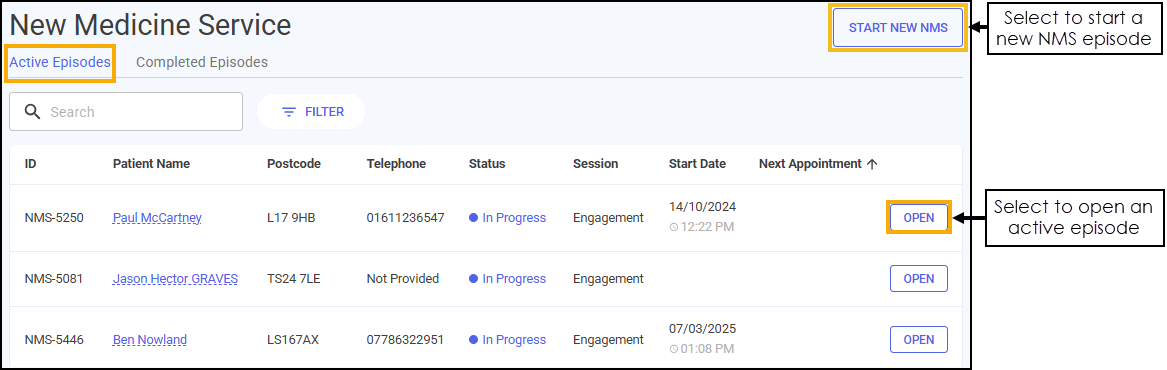Click the clock icon beside 01:08 PM
Viewport: 1167px width, 370px height.
click(x=674, y=348)
